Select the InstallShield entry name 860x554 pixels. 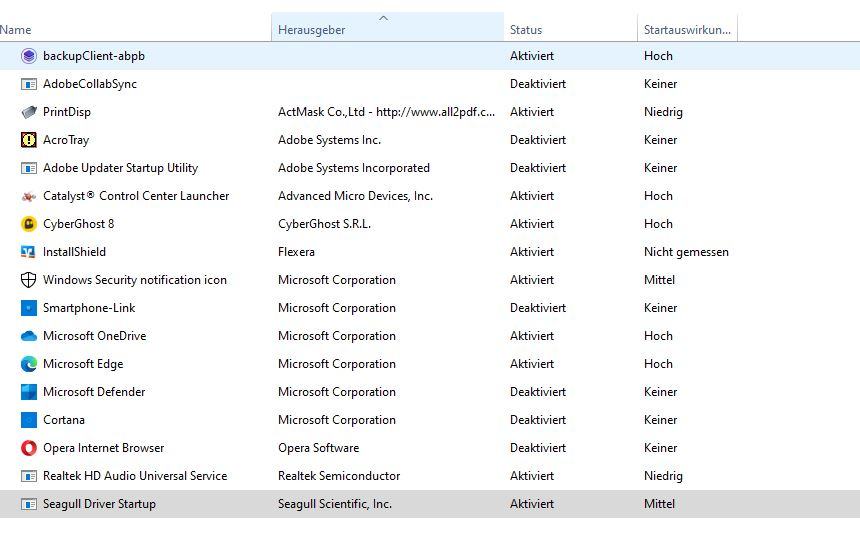click(x=75, y=252)
